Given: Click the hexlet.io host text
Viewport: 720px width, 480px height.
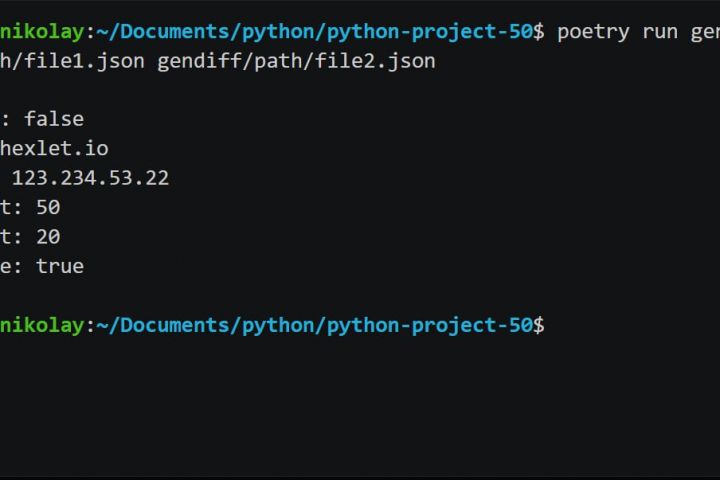Looking at the screenshot, I should 54,148.
